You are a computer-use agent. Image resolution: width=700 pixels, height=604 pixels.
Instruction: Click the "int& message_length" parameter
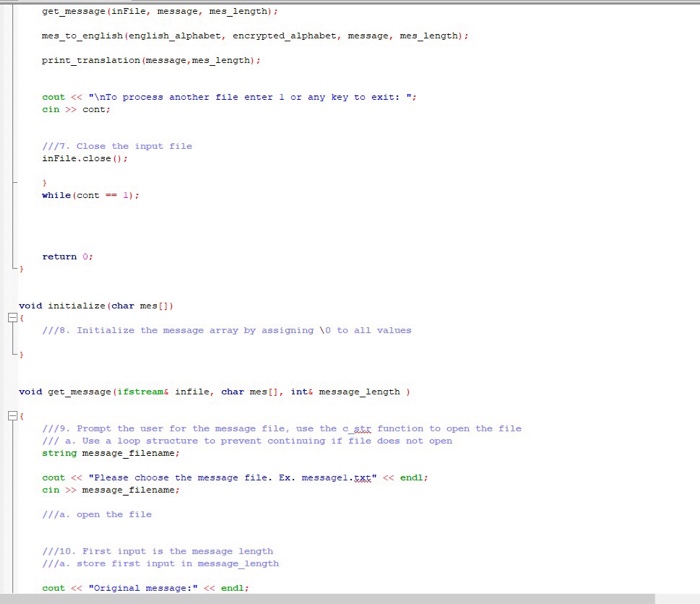coord(345,392)
